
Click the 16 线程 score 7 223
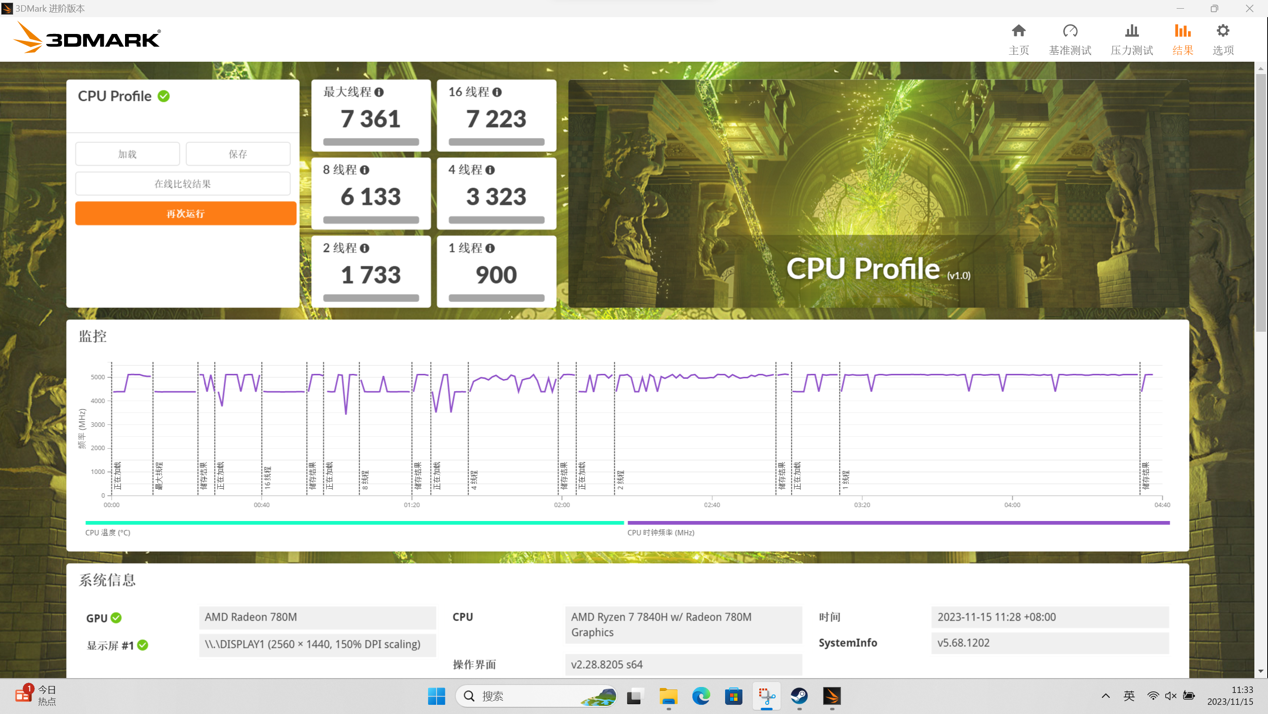[x=496, y=119]
